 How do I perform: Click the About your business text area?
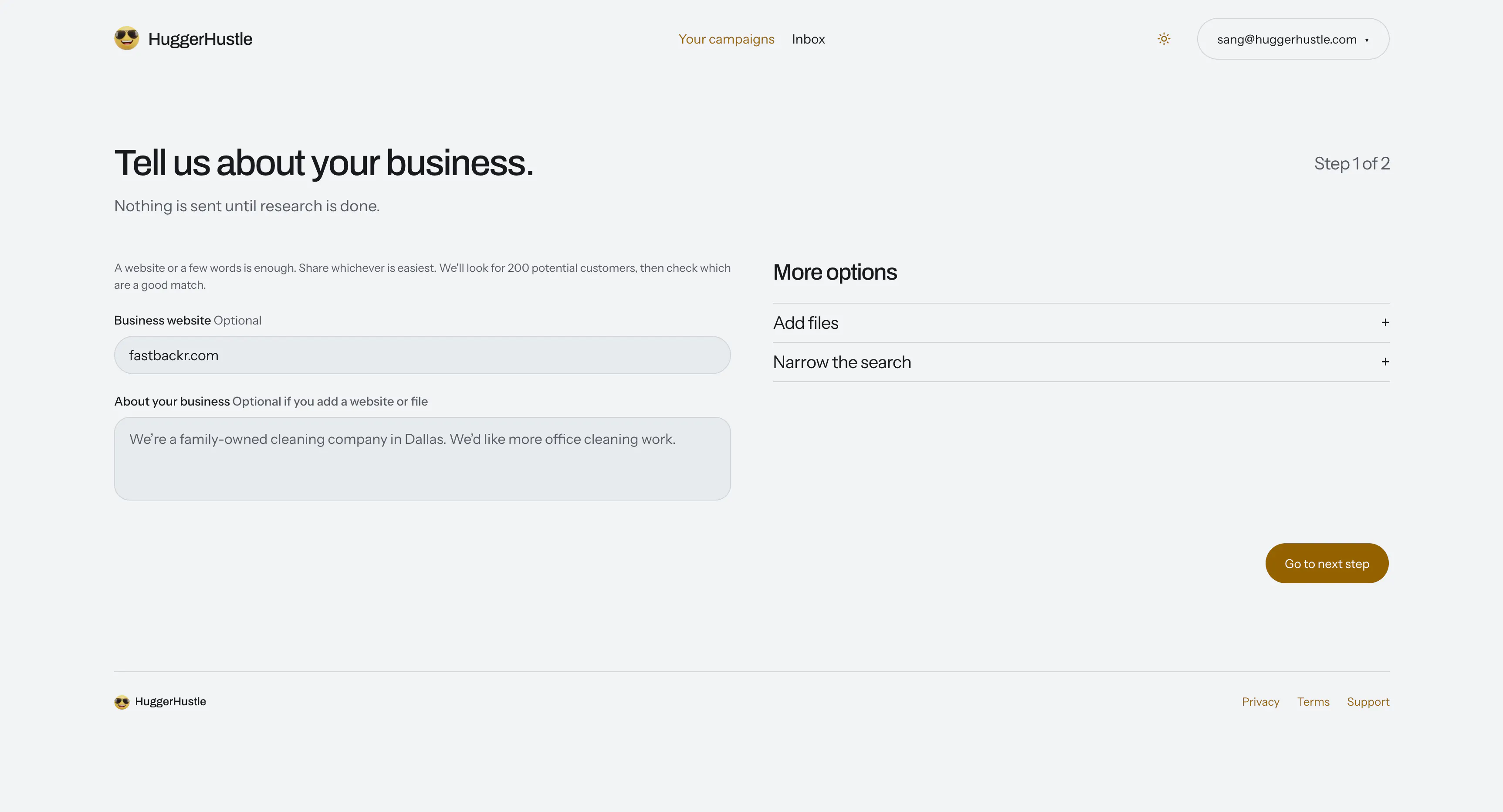point(422,459)
